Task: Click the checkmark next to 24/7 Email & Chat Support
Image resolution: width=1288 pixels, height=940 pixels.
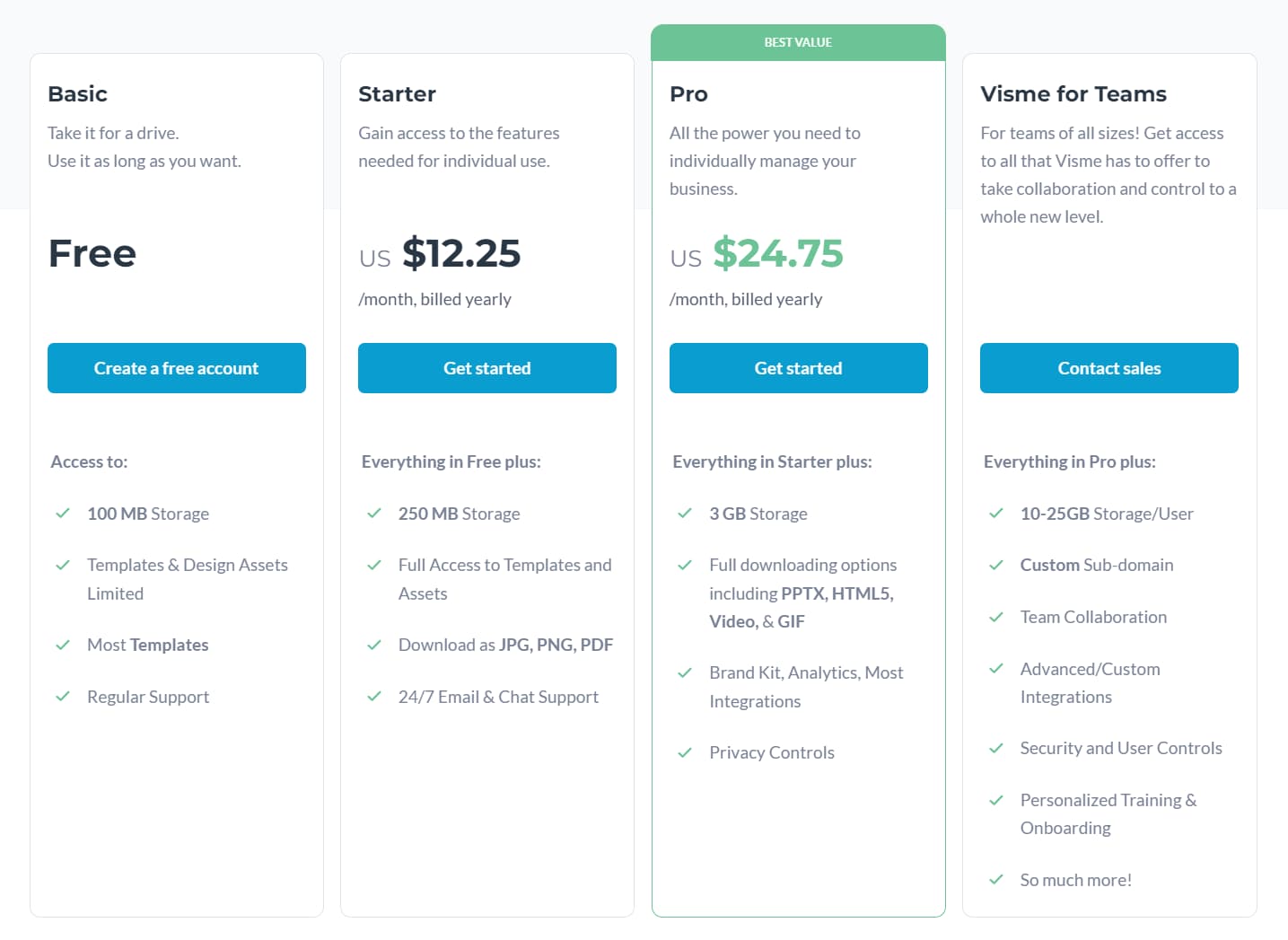Action: (374, 697)
